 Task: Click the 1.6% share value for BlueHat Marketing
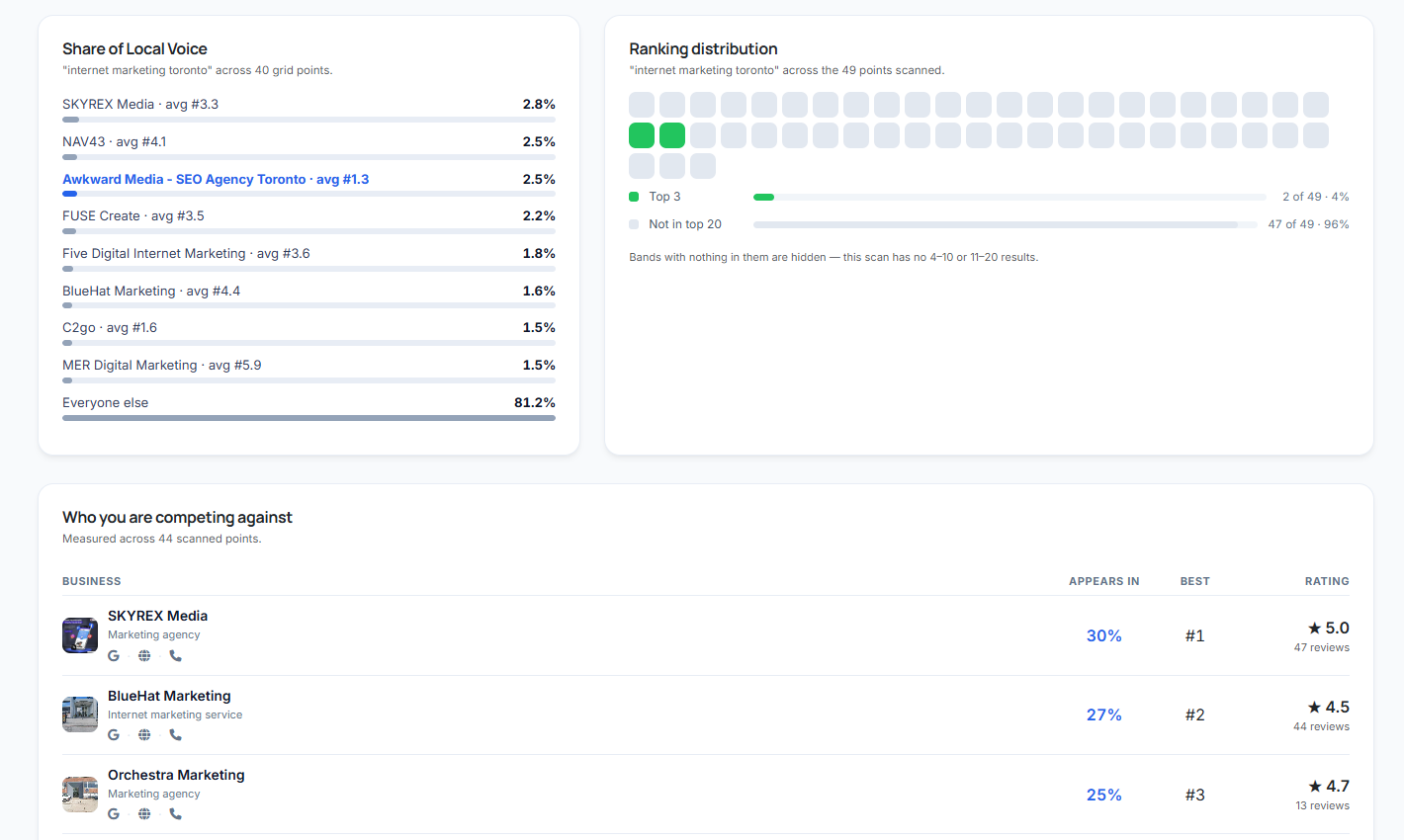point(539,291)
